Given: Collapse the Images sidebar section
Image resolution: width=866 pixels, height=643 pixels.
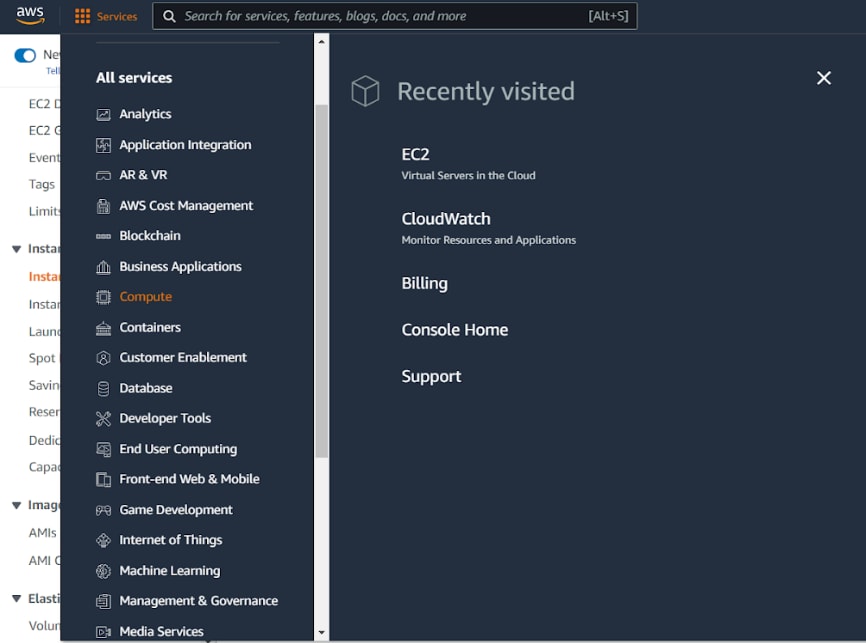Looking at the screenshot, I should coord(17,505).
